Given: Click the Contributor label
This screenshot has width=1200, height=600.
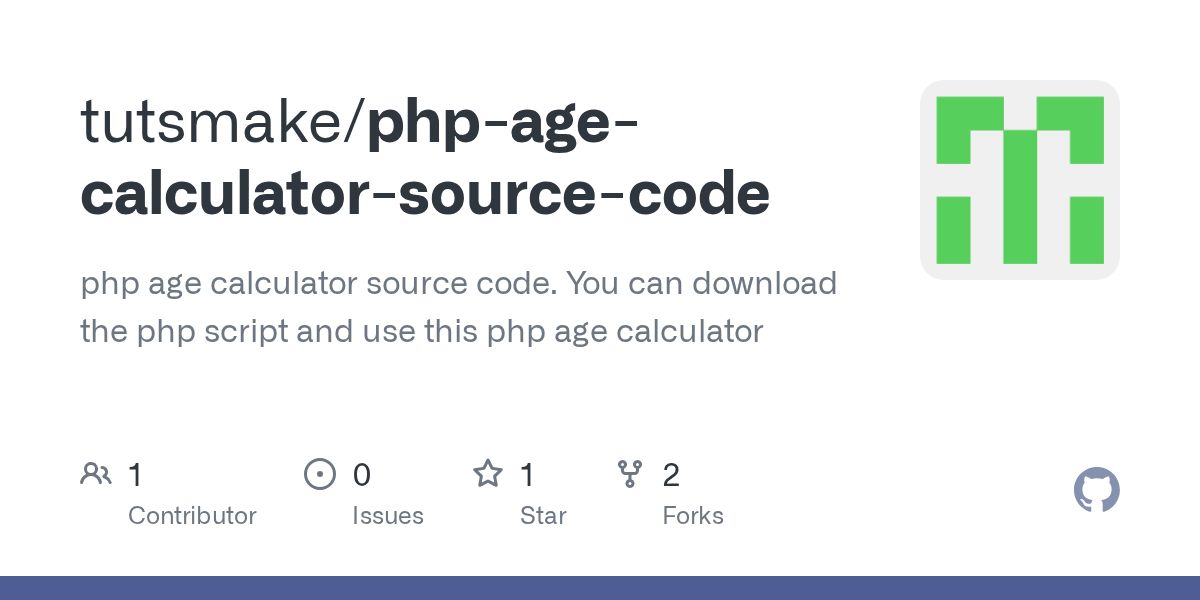Looking at the screenshot, I should [x=192, y=516].
